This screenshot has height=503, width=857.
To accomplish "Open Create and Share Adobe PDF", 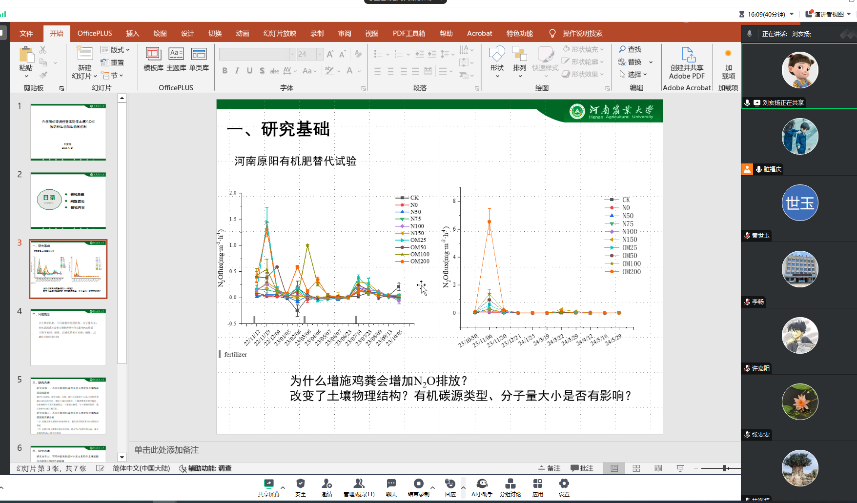I will pos(686,62).
